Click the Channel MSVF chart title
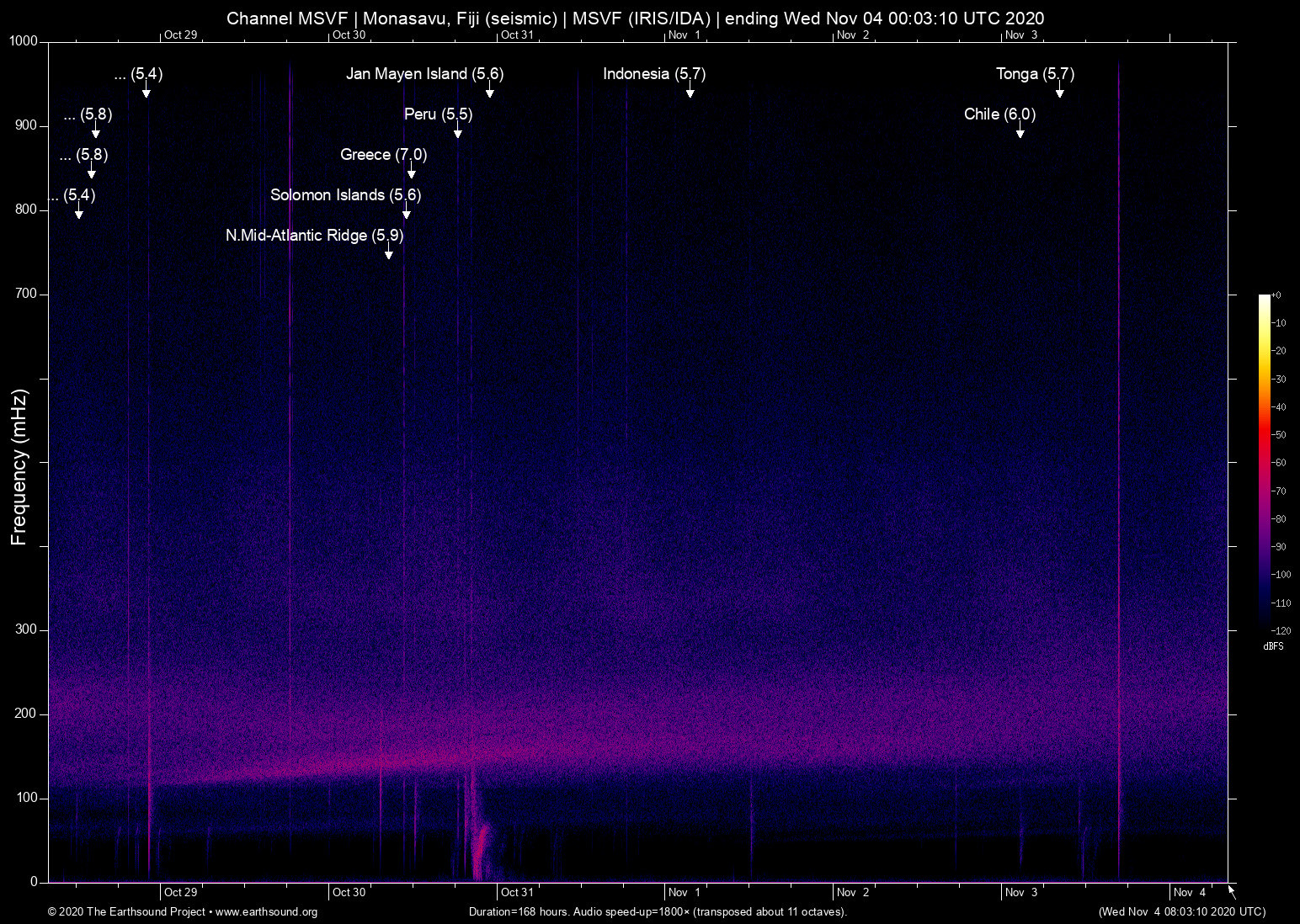Screen dimensions: 1300x924 635,19
